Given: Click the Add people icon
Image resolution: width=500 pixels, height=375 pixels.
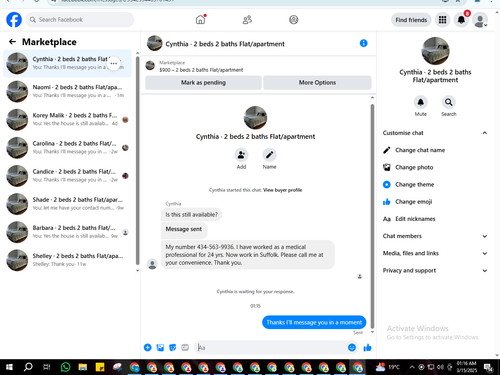Looking at the screenshot, I should [x=241, y=155].
